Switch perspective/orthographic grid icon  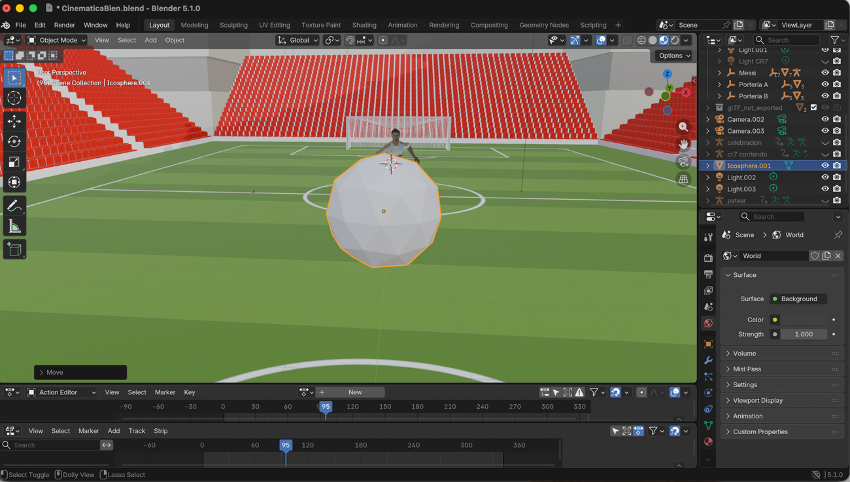684,179
